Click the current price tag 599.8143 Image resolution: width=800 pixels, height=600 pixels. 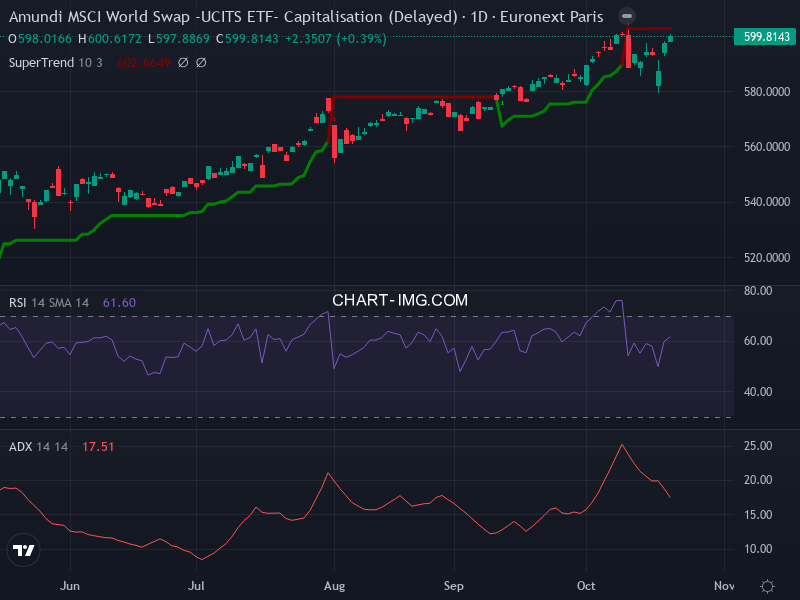click(767, 37)
